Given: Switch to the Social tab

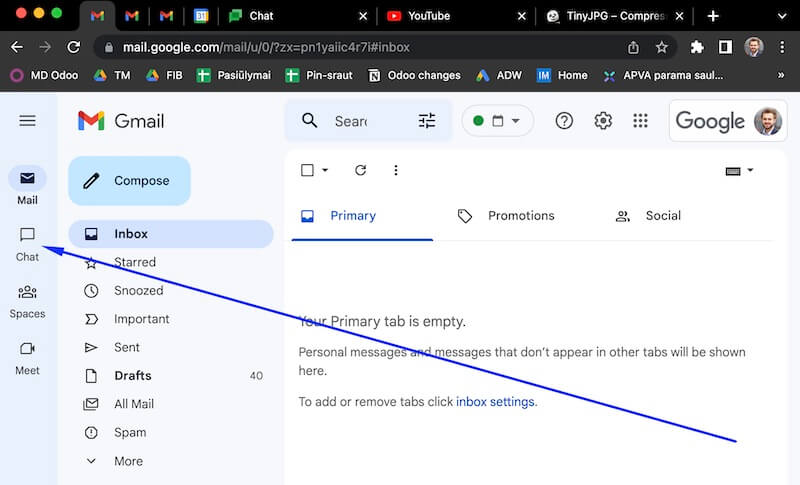Looking at the screenshot, I should coord(663,216).
